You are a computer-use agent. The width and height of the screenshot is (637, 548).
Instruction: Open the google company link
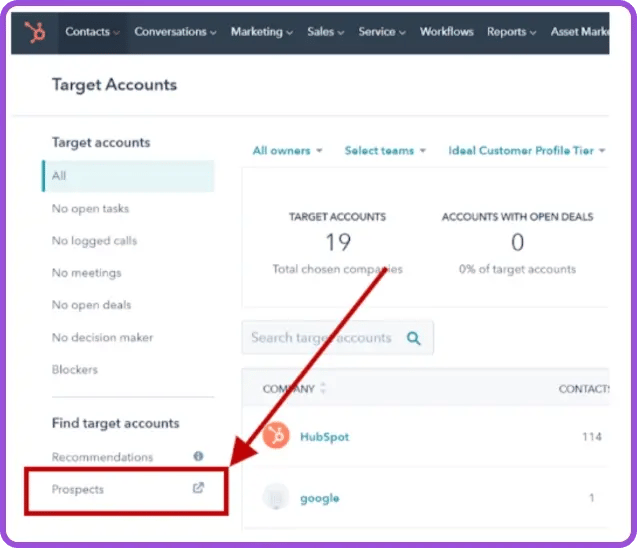319,498
